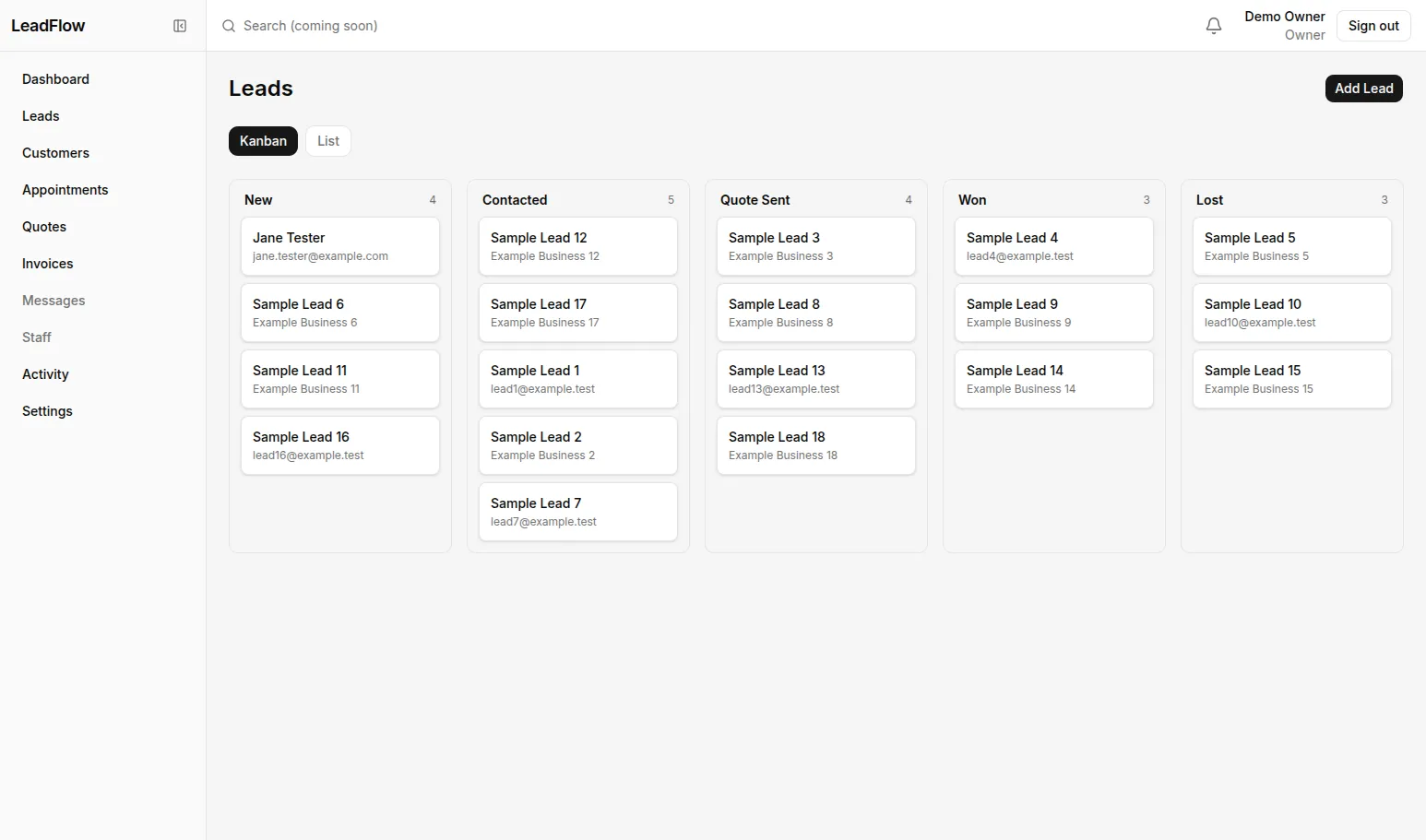Select Sample Lead 13 card

click(816, 379)
